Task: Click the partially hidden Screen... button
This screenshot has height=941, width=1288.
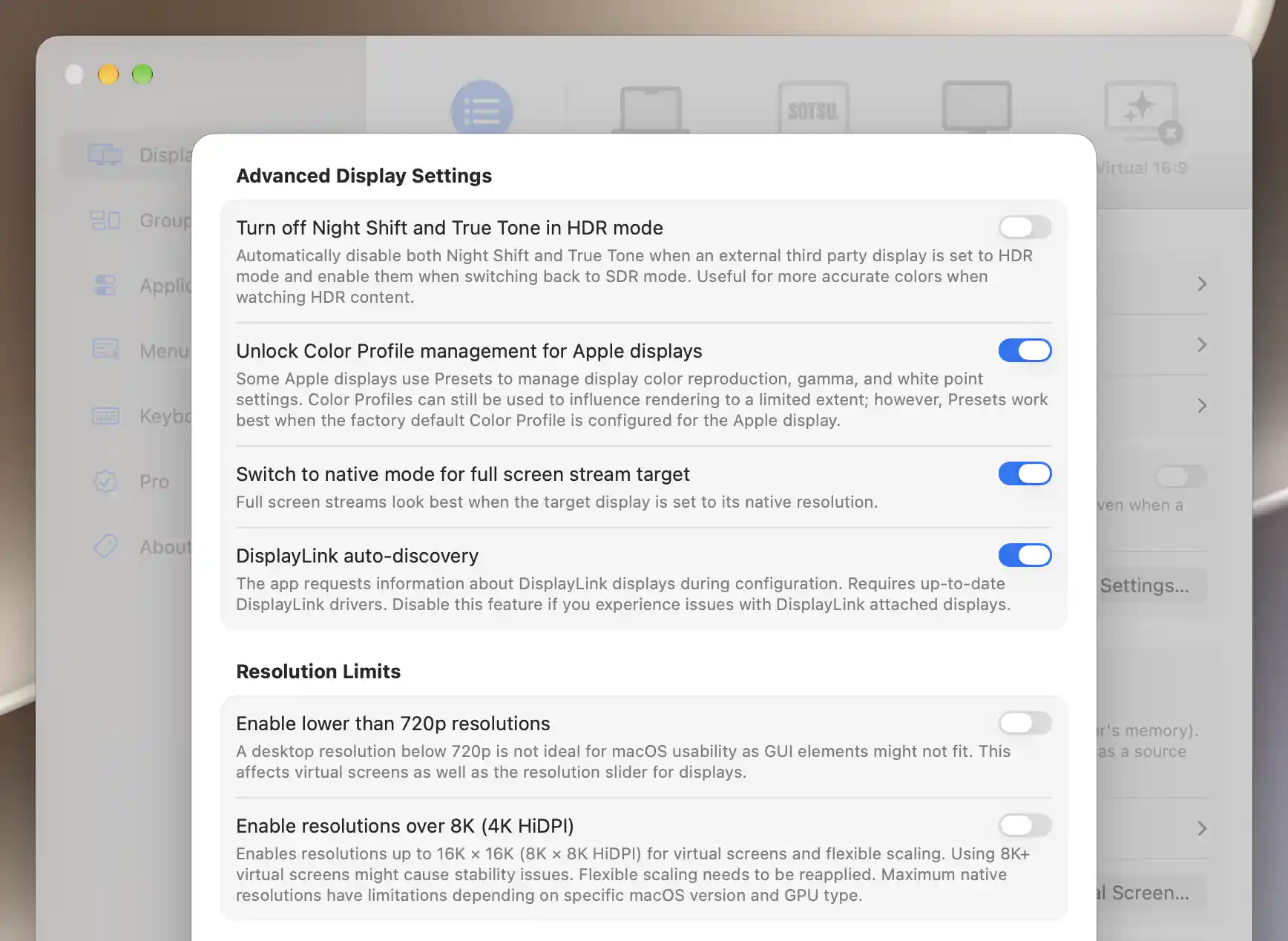Action: pos(1151,893)
